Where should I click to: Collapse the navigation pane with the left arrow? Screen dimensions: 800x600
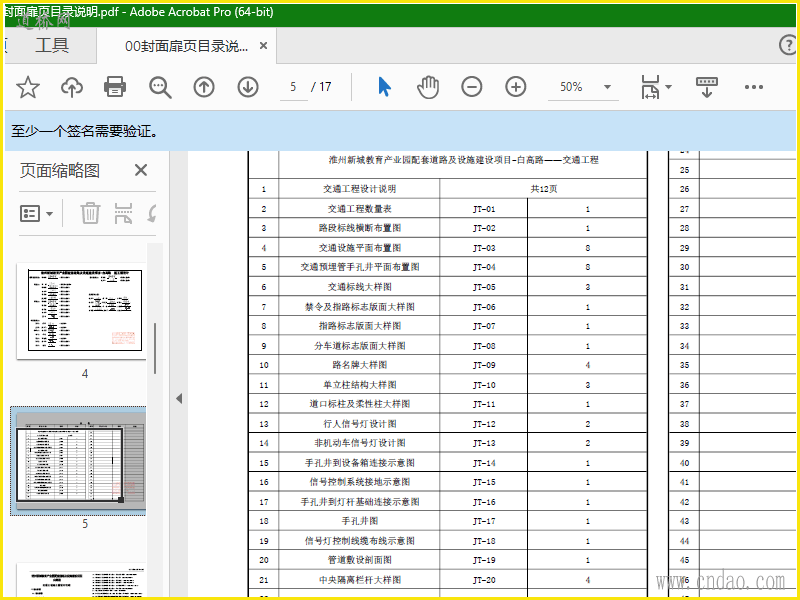click(179, 398)
